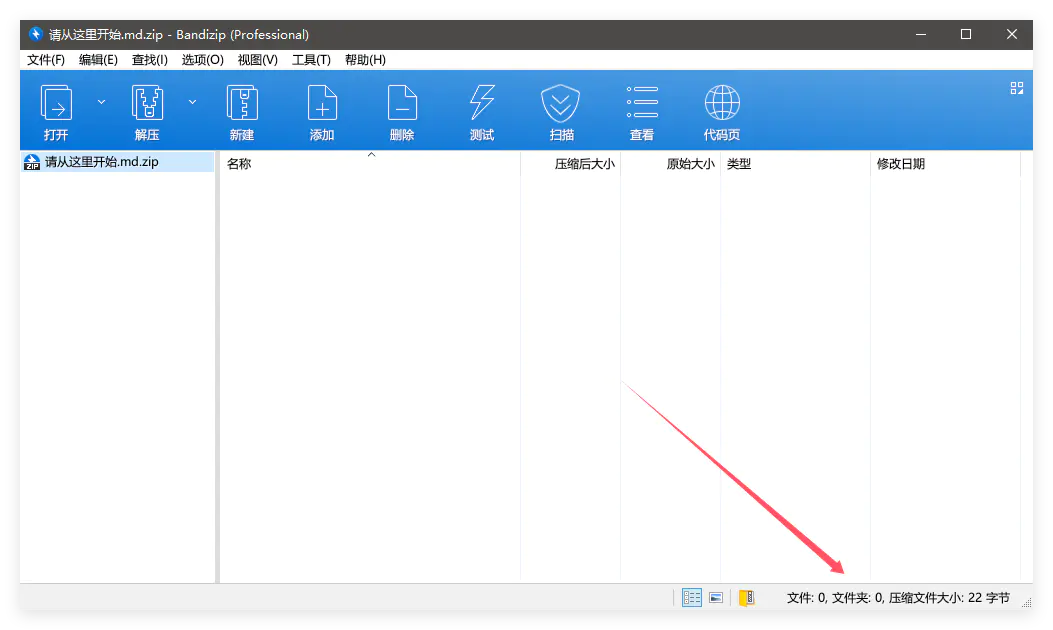Expand the 解压 extract dropdown arrow

click(191, 101)
